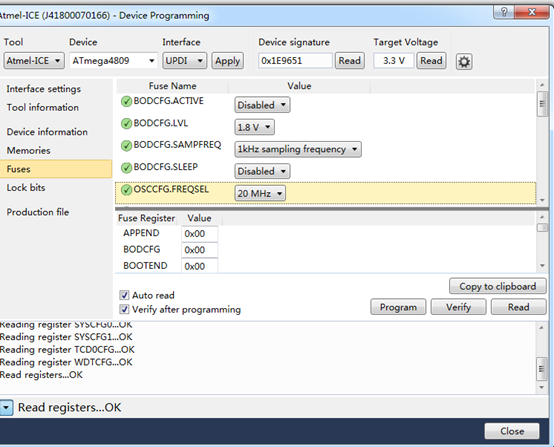The height and width of the screenshot is (447, 554).
Task: Expand the status bar dropdown arrow icon
Action: tap(6, 407)
